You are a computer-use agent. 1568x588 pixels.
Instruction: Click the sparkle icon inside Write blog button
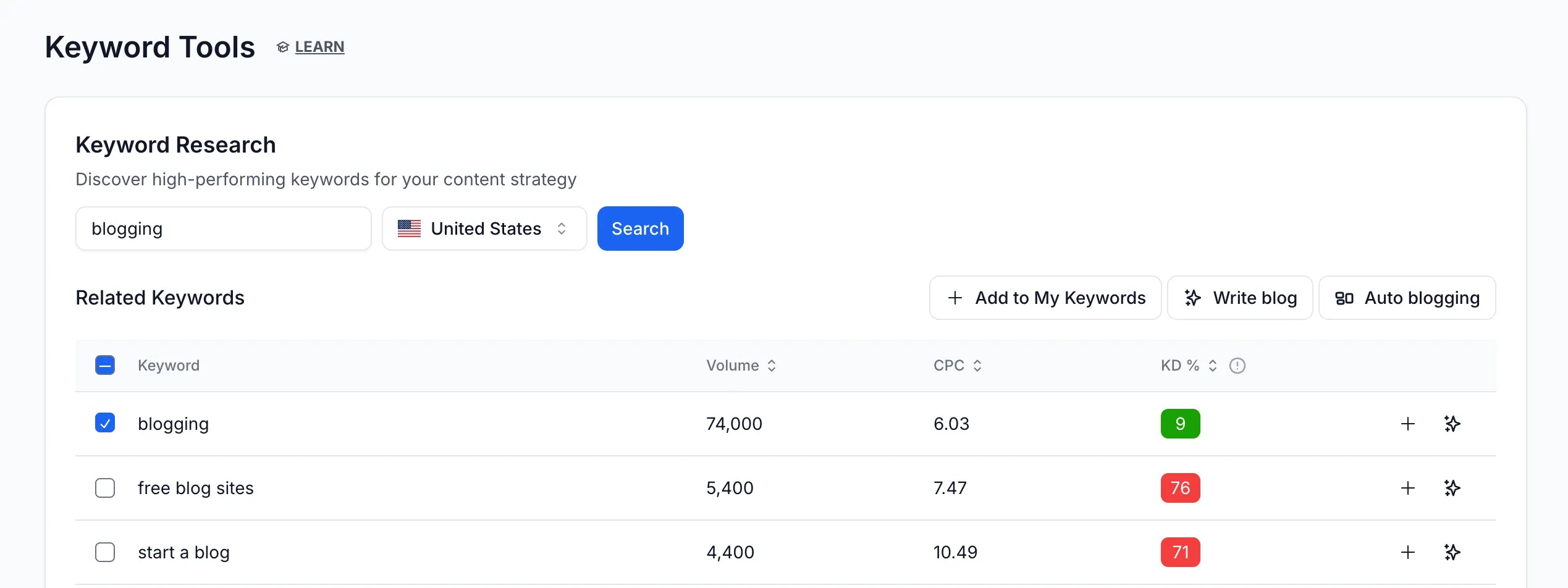1193,298
